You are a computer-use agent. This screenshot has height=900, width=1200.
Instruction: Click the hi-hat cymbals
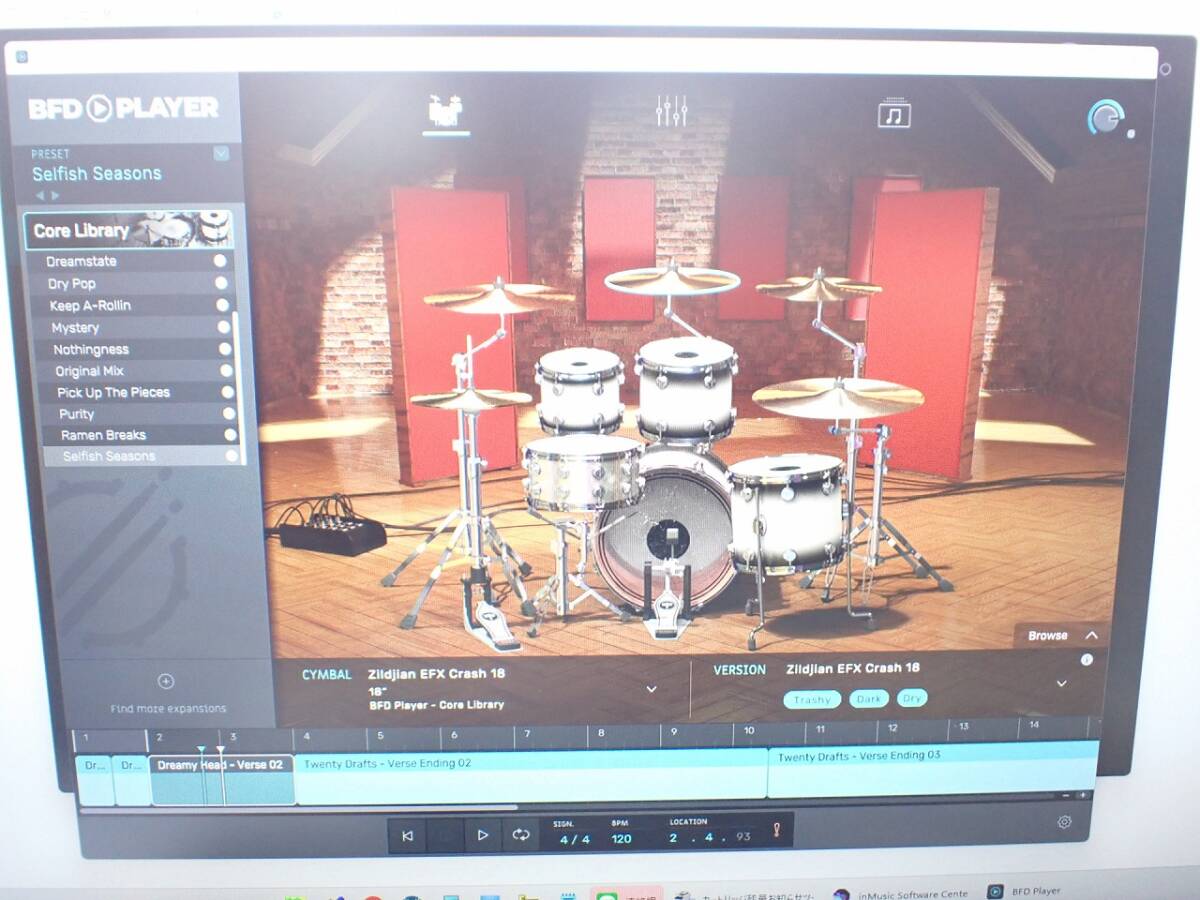(471, 398)
